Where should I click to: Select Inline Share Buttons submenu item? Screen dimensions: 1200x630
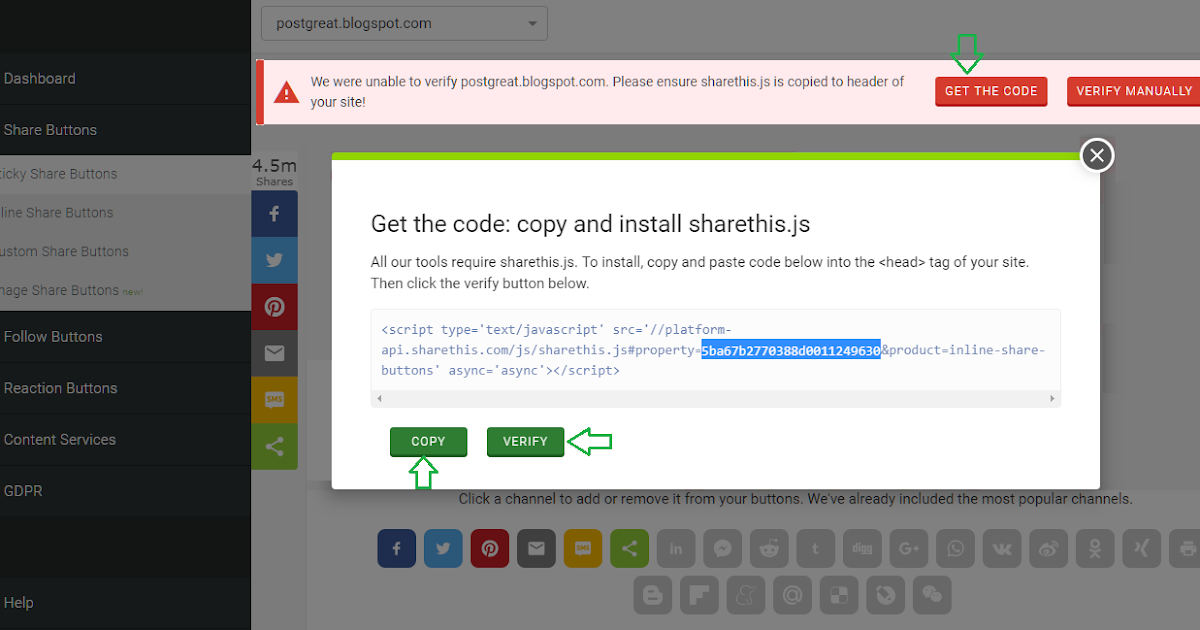125,213
